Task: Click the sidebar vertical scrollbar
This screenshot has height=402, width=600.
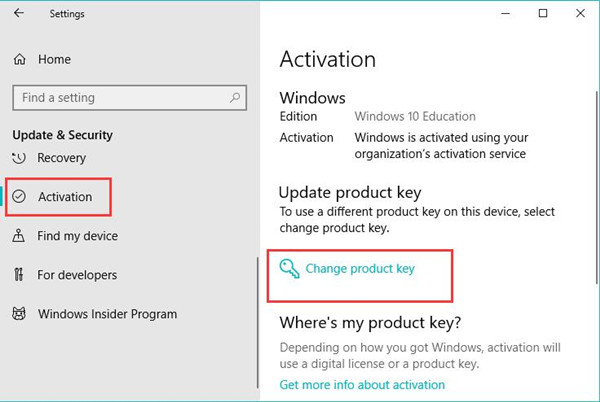Action: [x=258, y=322]
